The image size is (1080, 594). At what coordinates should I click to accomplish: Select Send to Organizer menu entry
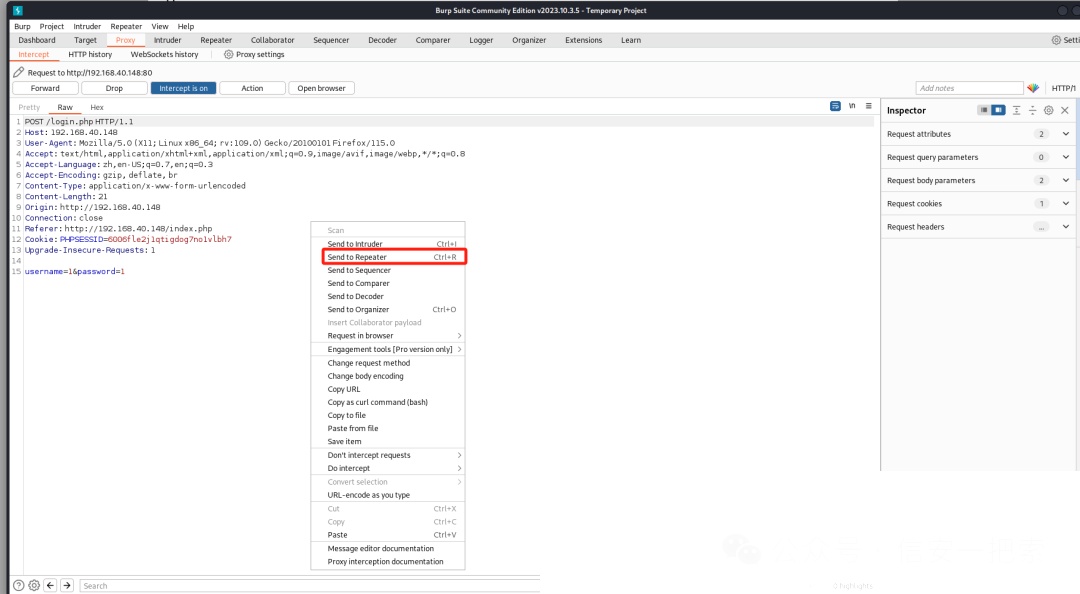[388, 309]
